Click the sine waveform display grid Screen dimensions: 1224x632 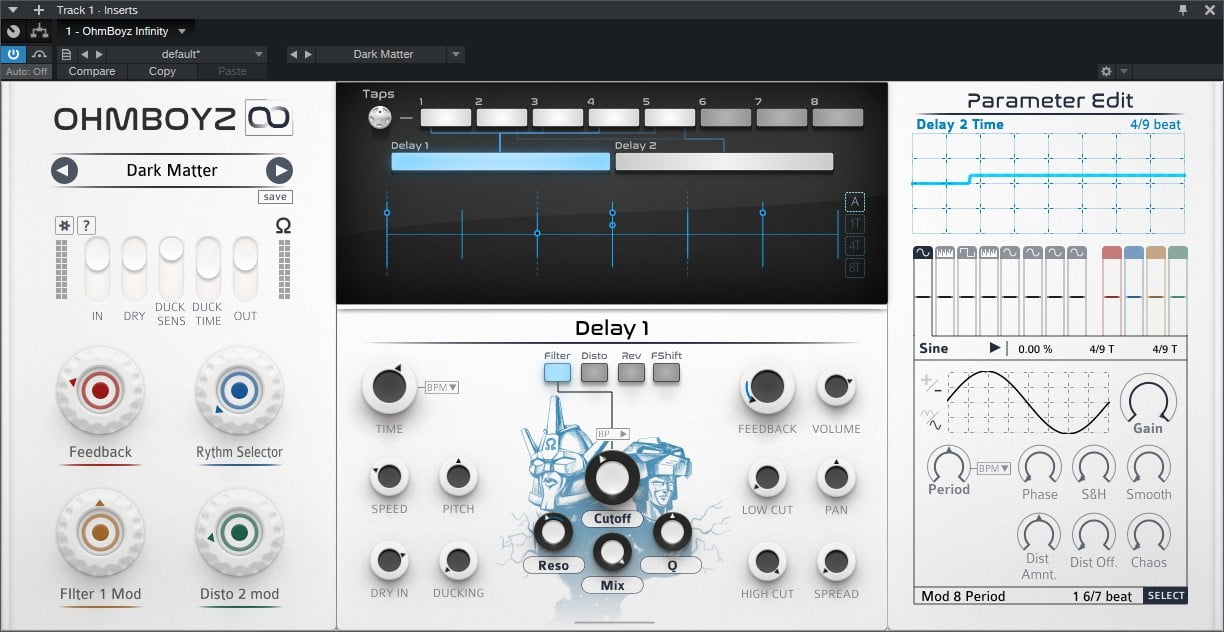(1029, 402)
